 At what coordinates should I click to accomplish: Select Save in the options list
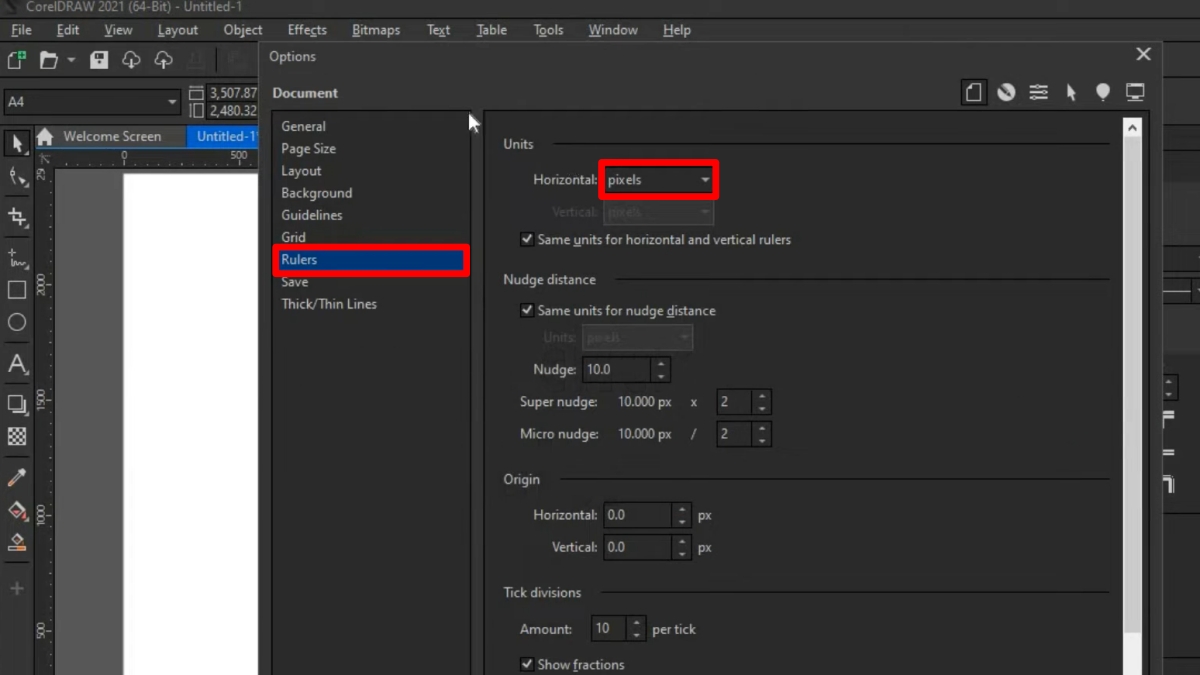(x=294, y=282)
